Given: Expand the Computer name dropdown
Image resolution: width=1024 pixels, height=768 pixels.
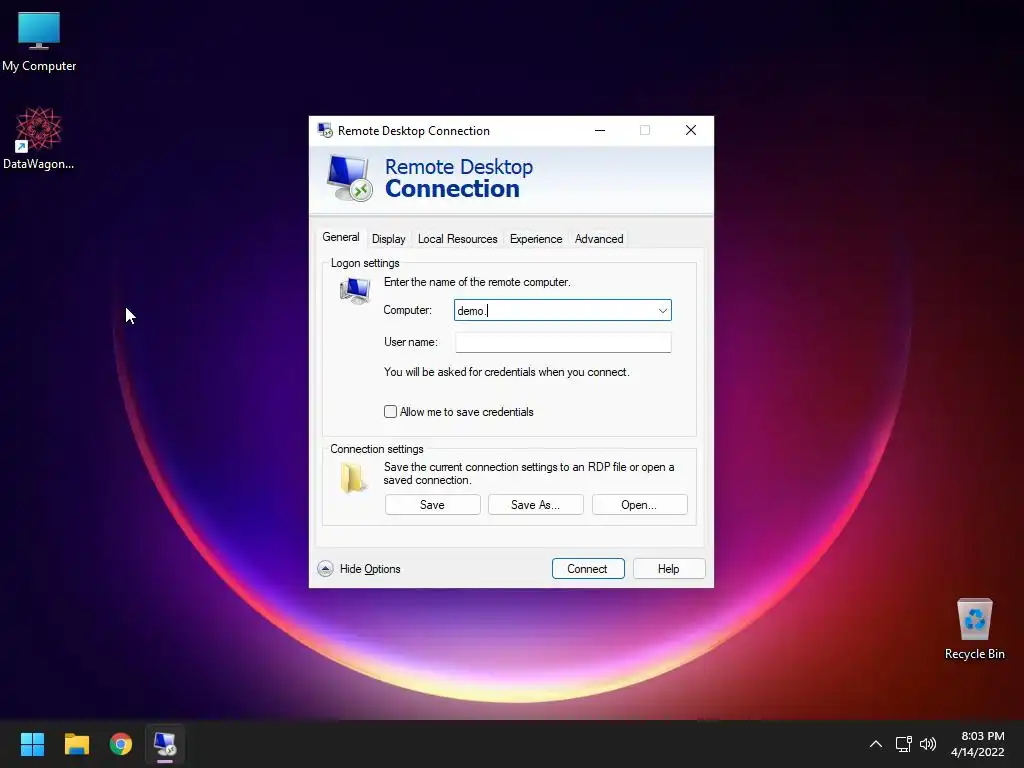Looking at the screenshot, I should pyautogui.click(x=662, y=310).
